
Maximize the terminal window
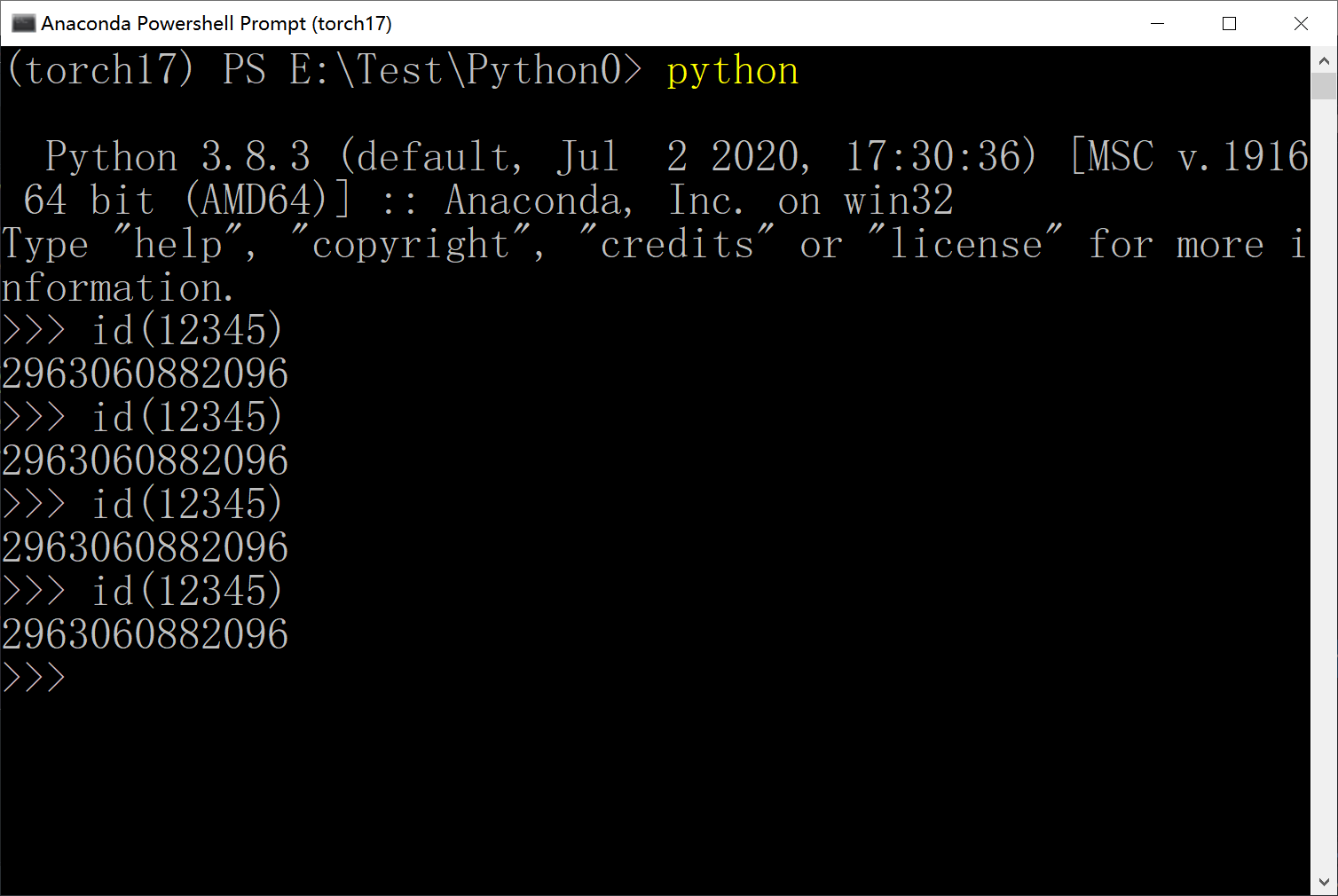click(x=1229, y=23)
